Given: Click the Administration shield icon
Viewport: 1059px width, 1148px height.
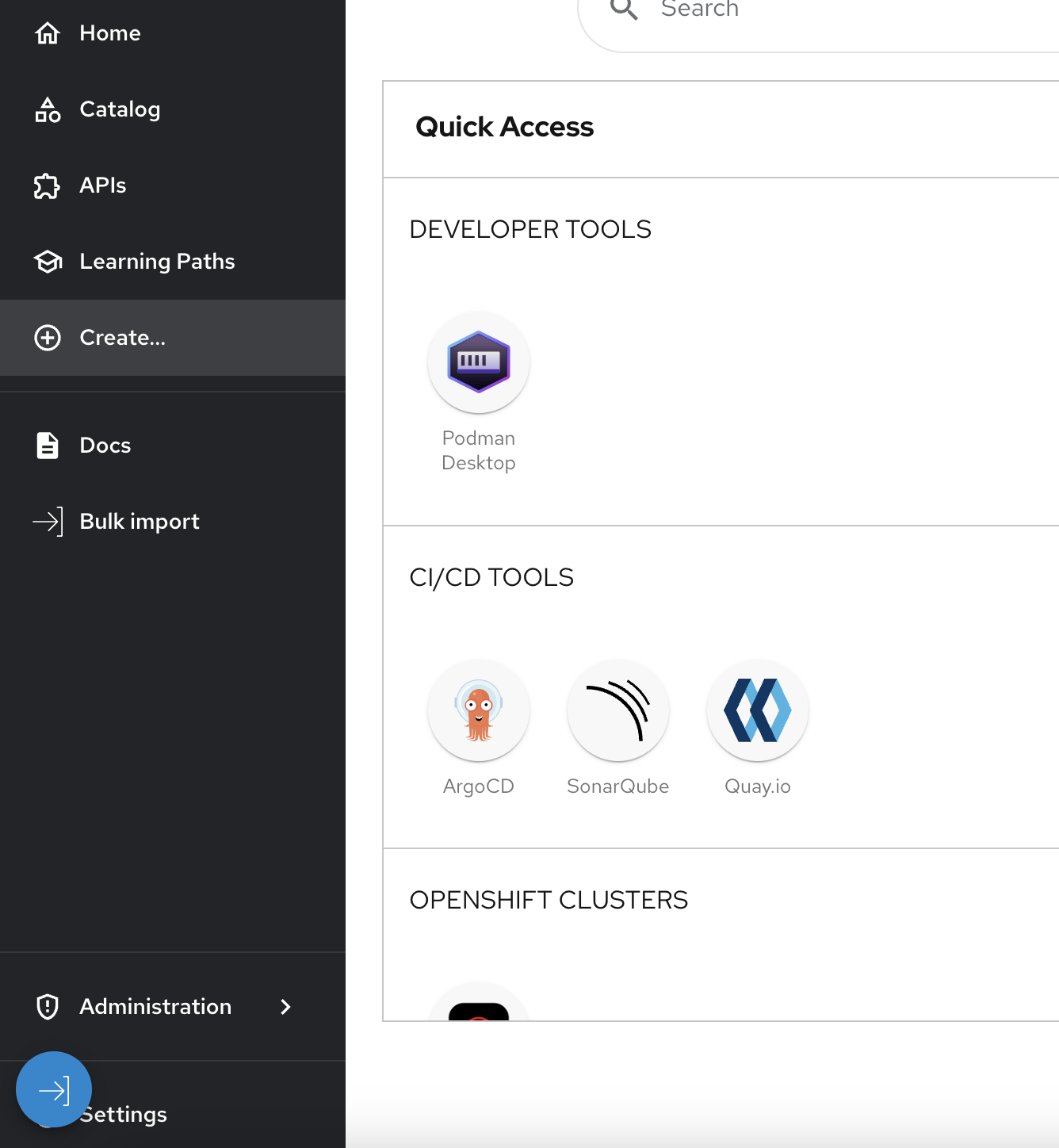Looking at the screenshot, I should tap(48, 1007).
